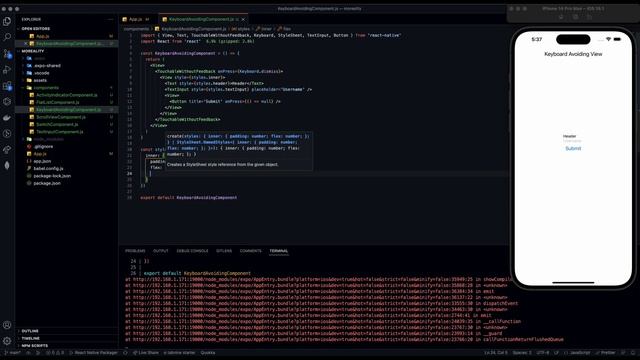Click the screenshot icon in Simulator toolbar
The width and height of the screenshot is (640, 360).
pyautogui.click(x=575, y=17)
